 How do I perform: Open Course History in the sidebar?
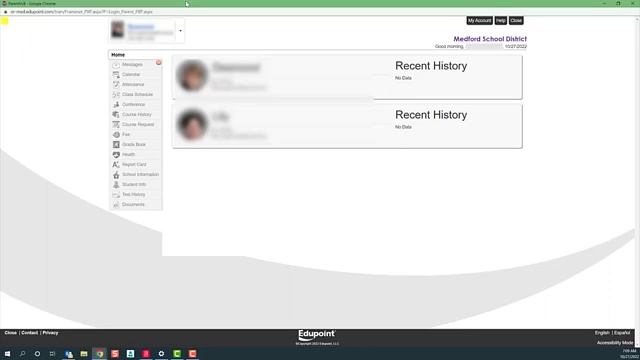pos(136,115)
